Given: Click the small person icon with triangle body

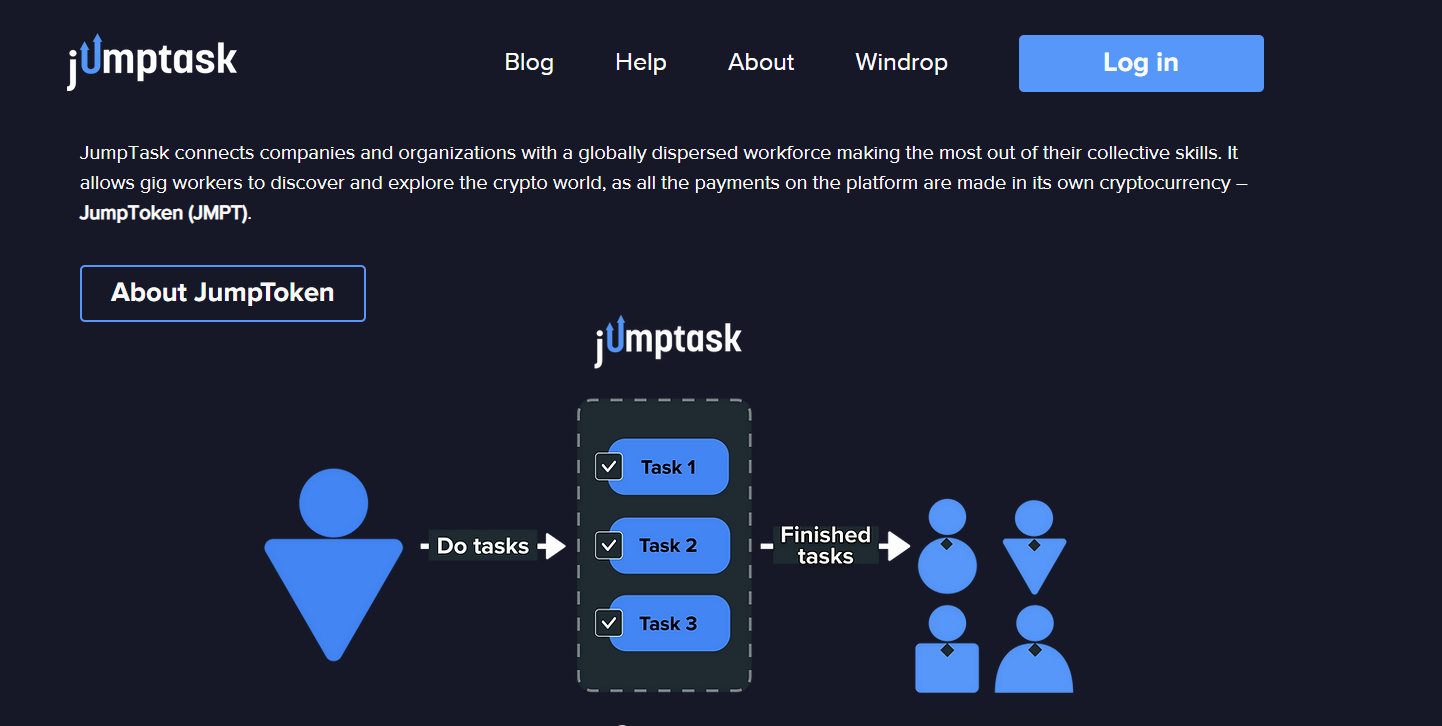Looking at the screenshot, I should [1034, 547].
